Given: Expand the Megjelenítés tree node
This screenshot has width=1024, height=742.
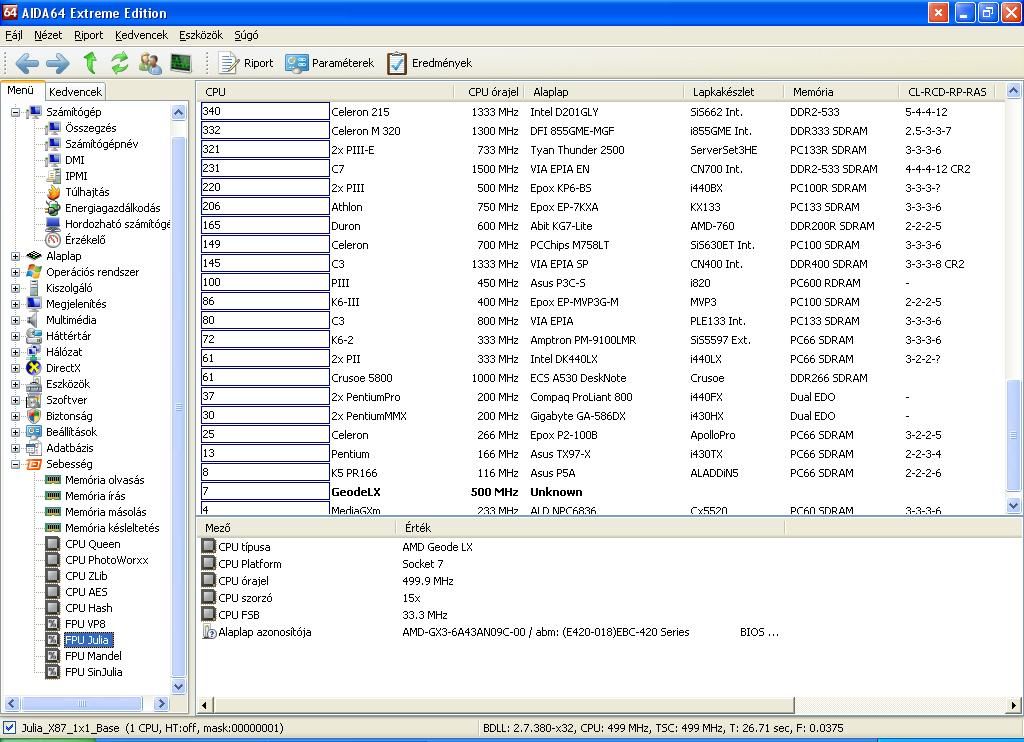Looking at the screenshot, I should 15,304.
